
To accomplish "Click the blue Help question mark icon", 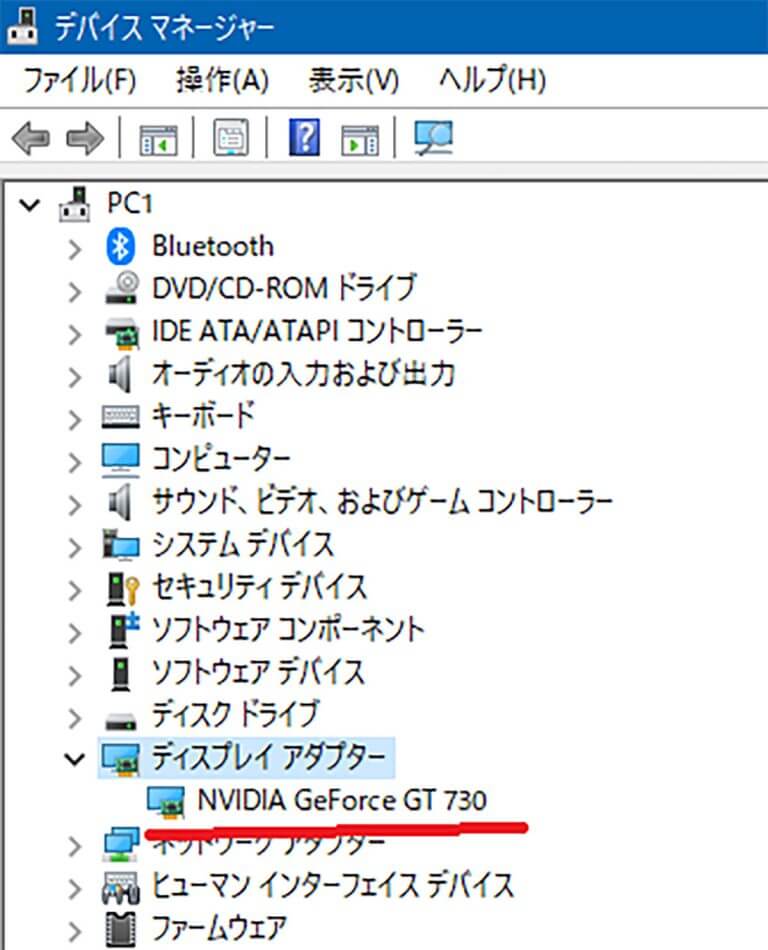I will (x=304, y=138).
